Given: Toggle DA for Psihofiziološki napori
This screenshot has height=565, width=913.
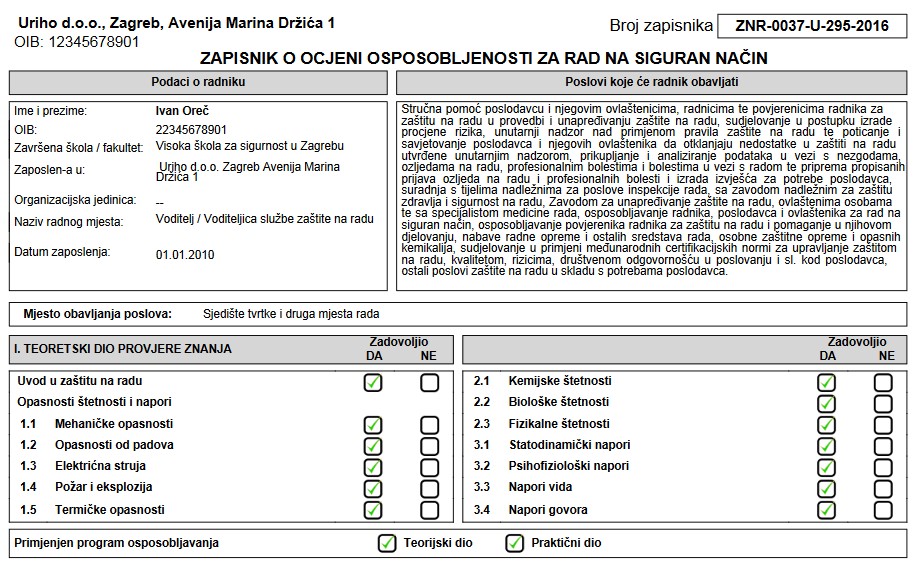Looking at the screenshot, I should (826, 467).
